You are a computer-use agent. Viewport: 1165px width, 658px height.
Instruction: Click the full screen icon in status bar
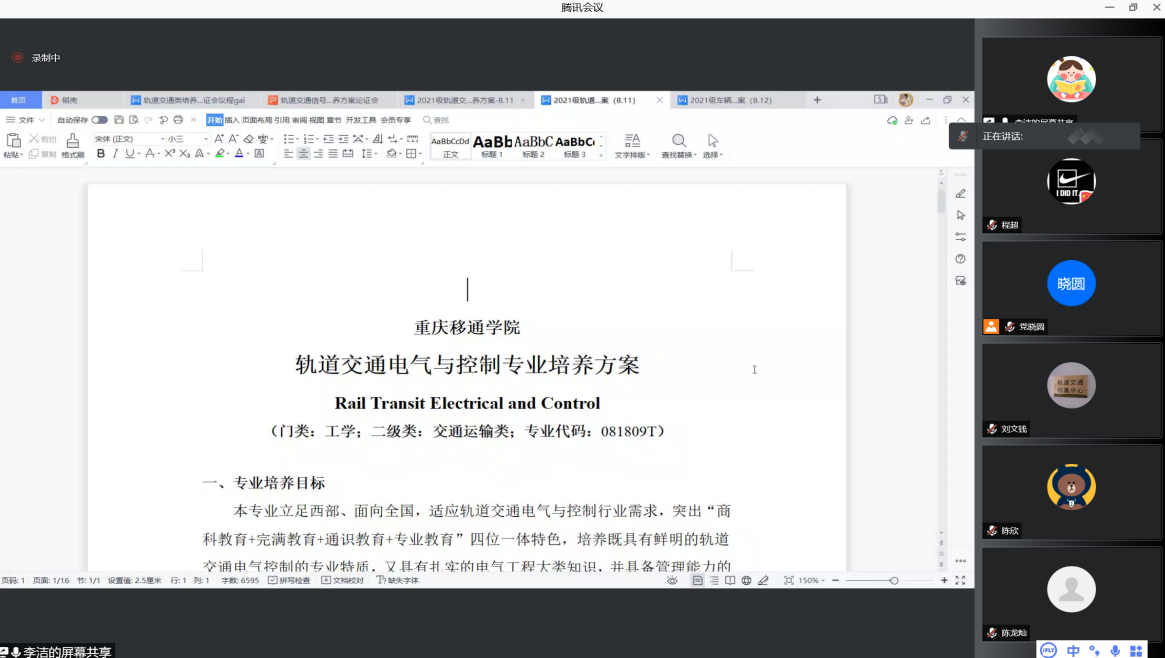(x=960, y=580)
